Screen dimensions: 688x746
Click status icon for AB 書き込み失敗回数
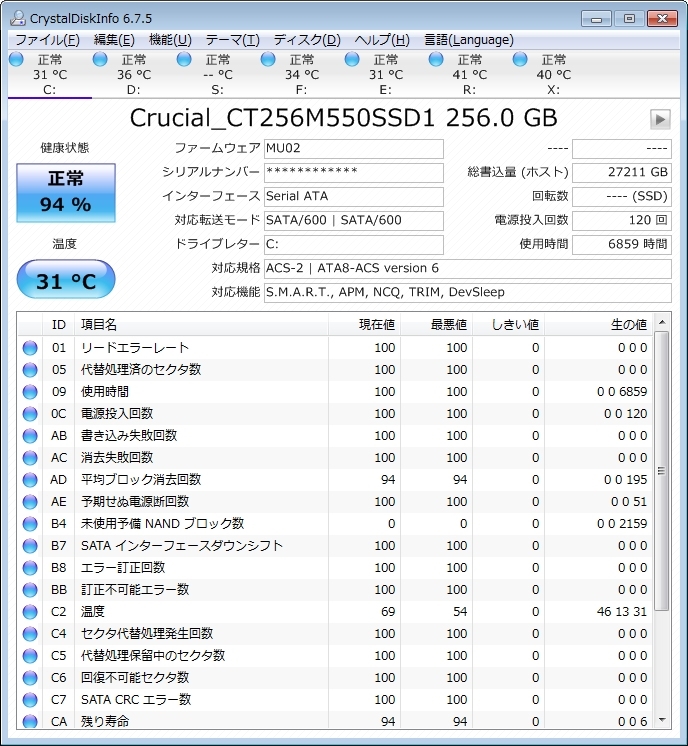(30, 436)
